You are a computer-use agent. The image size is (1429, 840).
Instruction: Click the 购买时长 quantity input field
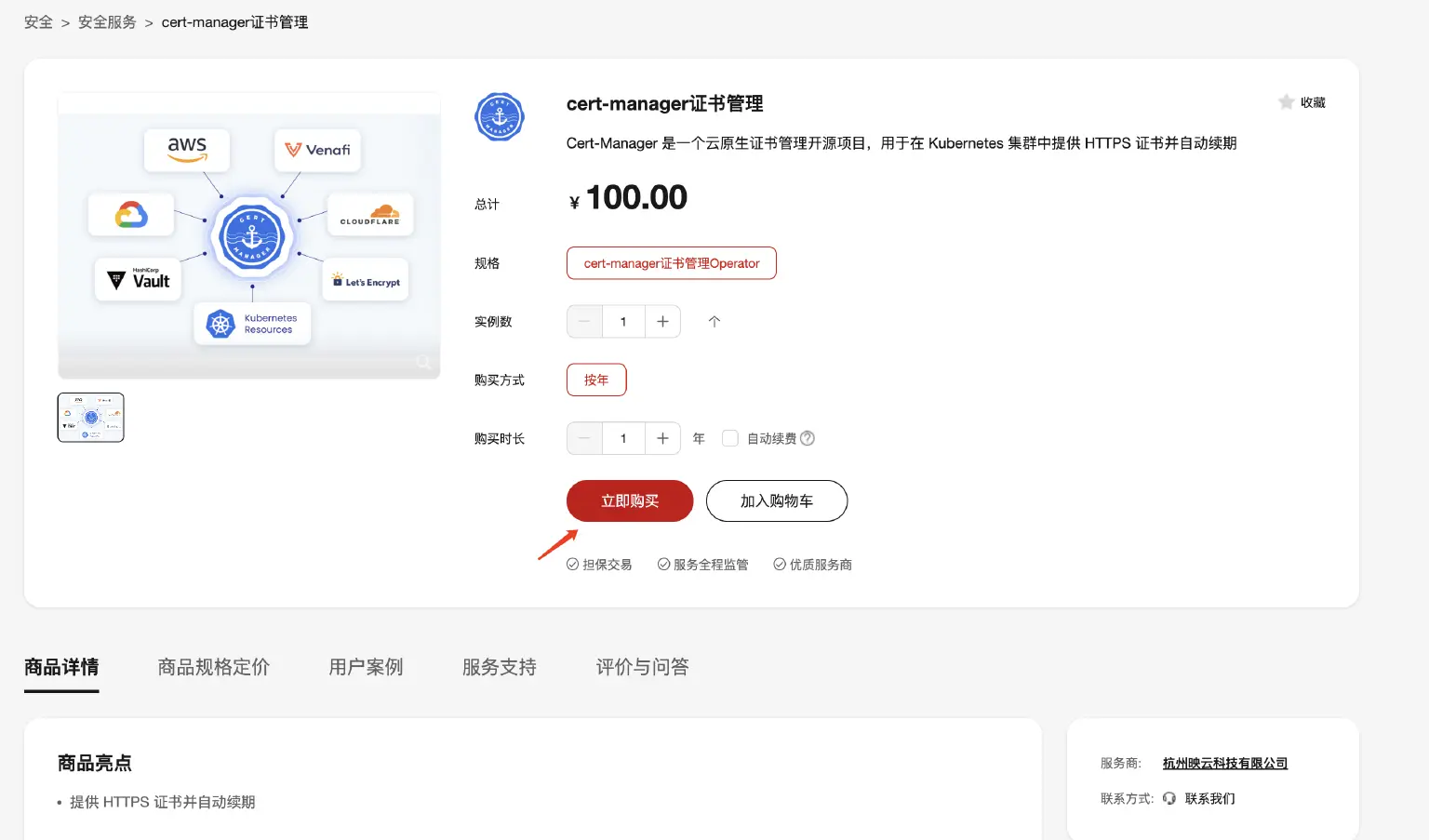[622, 438]
